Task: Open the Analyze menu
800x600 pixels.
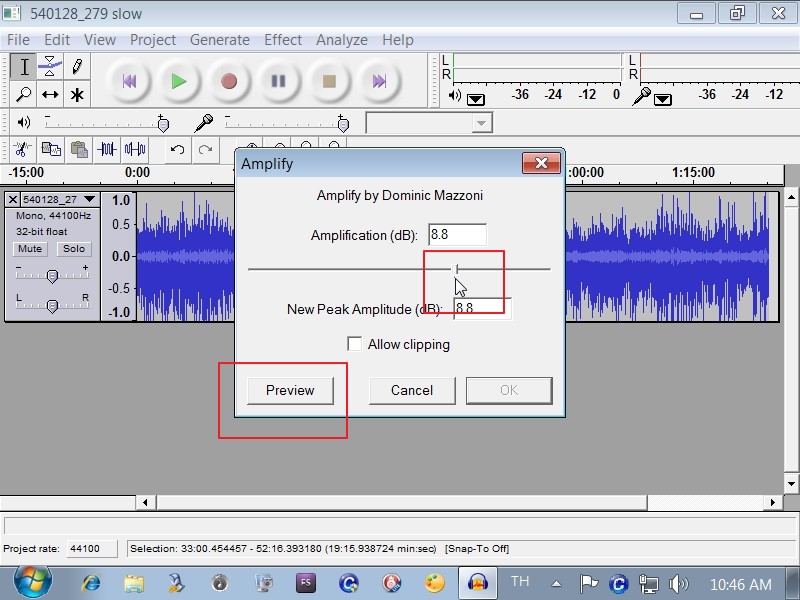Action: pyautogui.click(x=342, y=40)
